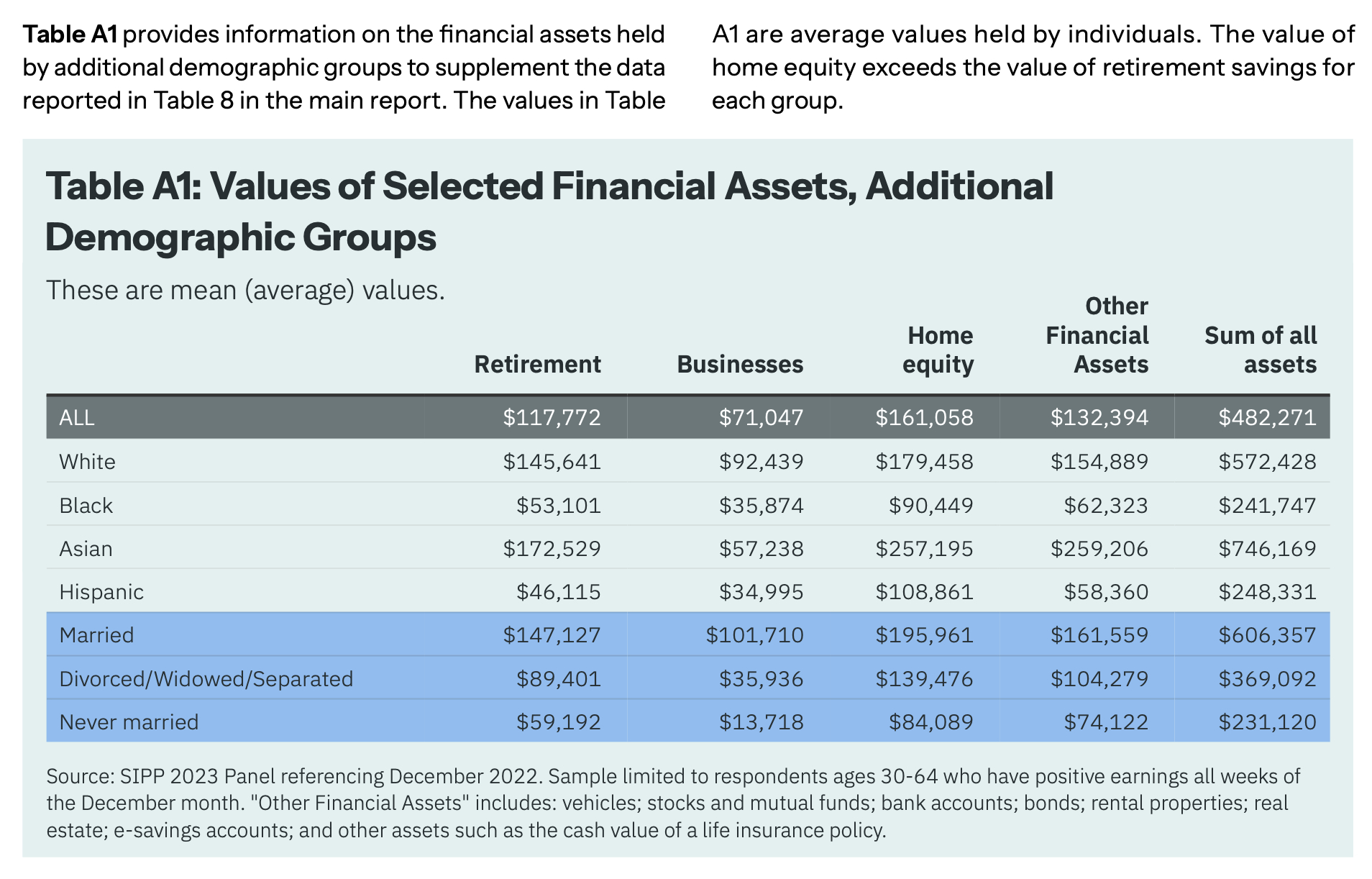Click the Retirement column header
The height and width of the screenshot is (879, 1372).
pyautogui.click(x=537, y=364)
